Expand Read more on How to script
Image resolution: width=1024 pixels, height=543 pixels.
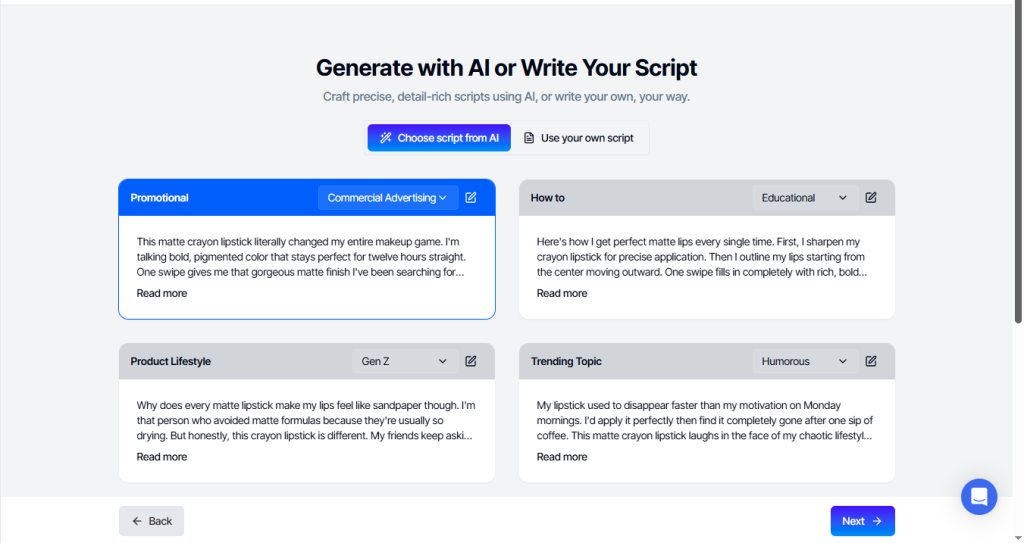pos(562,293)
